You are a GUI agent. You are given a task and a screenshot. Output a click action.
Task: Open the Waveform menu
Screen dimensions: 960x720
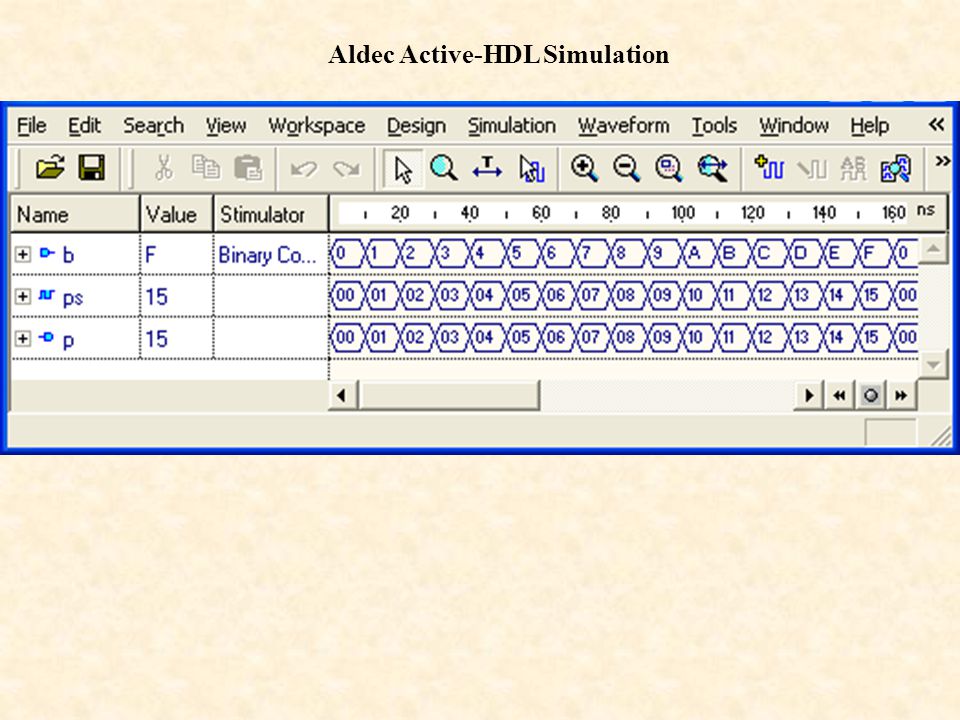pyautogui.click(x=624, y=126)
